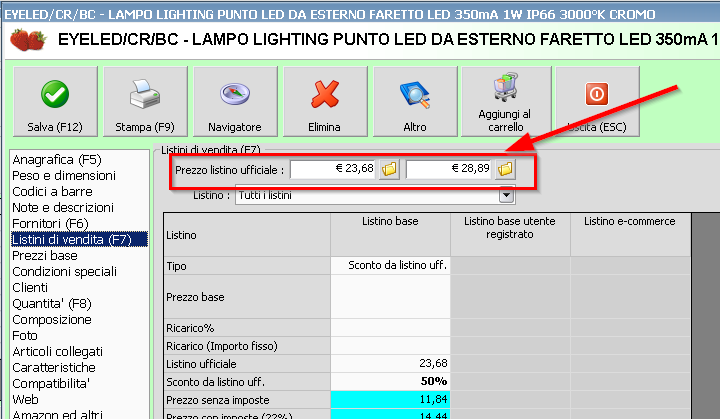Image resolution: width=720 pixels, height=419 pixels.
Task: Click the Salva (F12) green checkmark button
Action: tap(55, 102)
